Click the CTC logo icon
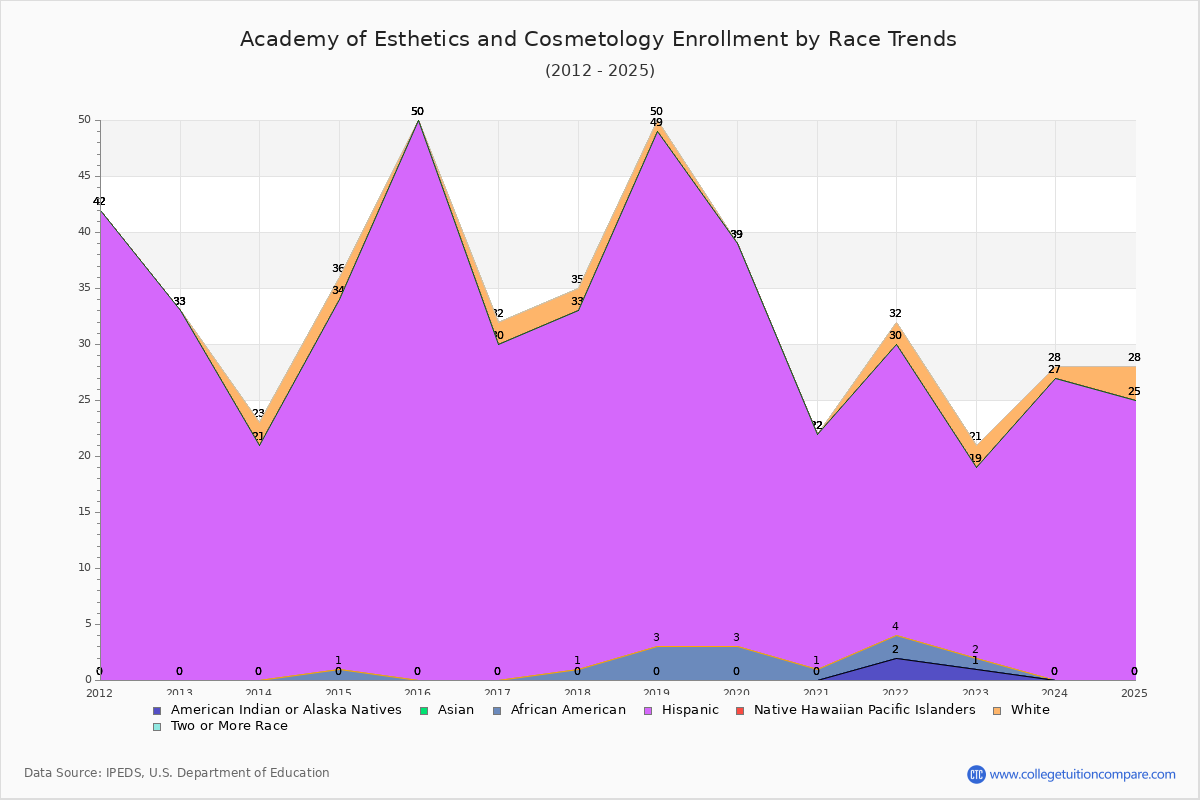 pos(976,774)
